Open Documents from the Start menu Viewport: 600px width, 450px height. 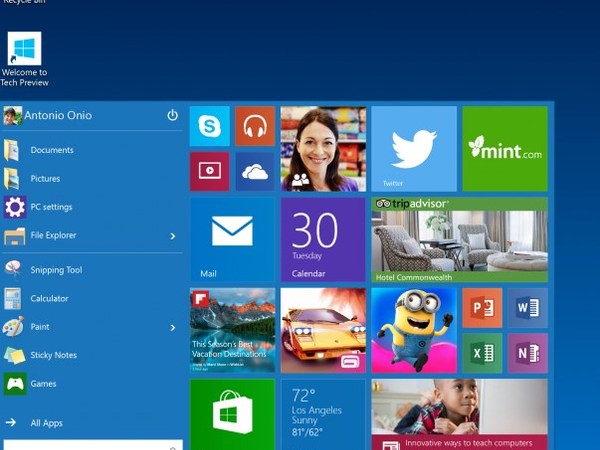[x=92, y=150]
